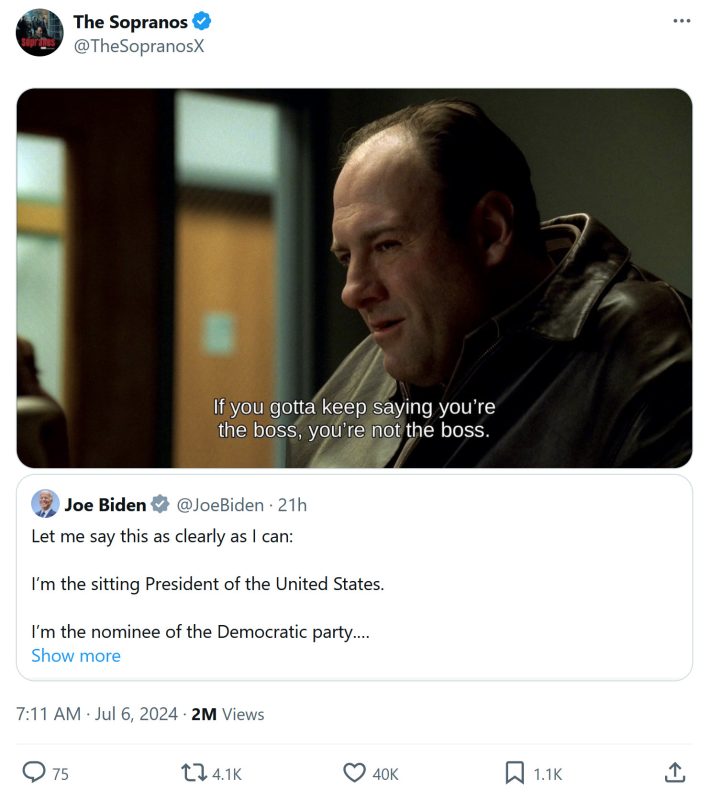Click the blue verified badge beside The Sopranos
710x800 pixels.
pyautogui.click(x=201, y=22)
